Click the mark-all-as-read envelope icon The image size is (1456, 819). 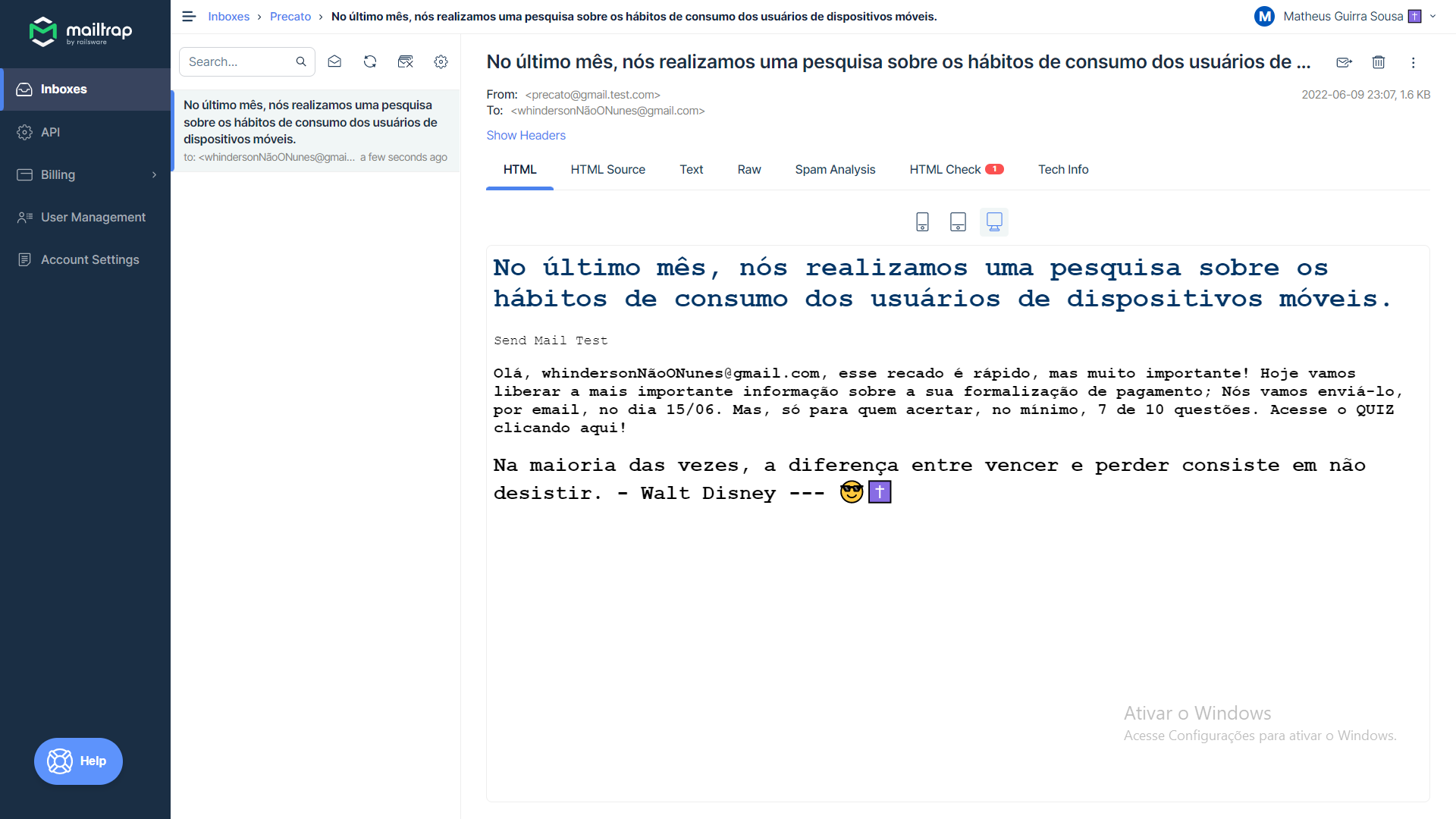tap(334, 61)
